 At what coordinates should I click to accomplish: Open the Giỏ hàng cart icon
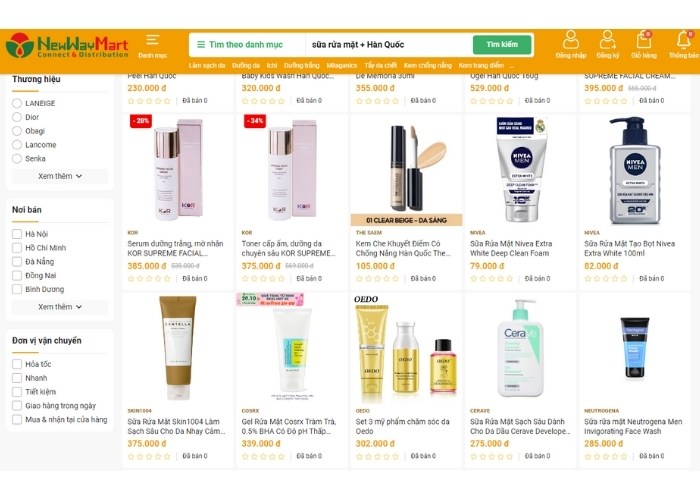[x=644, y=40]
